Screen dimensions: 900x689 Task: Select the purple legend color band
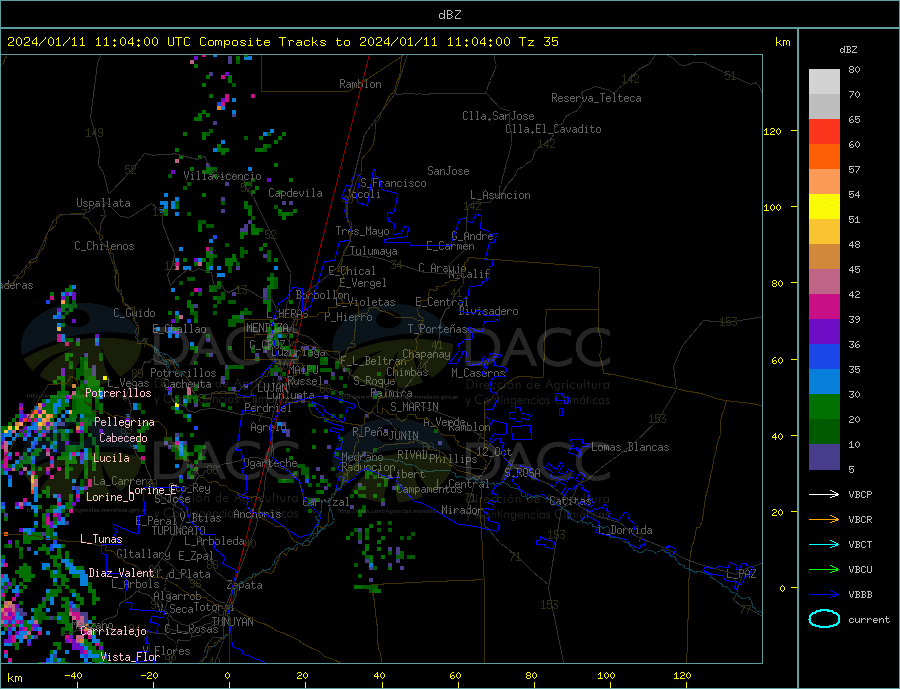coord(824,332)
